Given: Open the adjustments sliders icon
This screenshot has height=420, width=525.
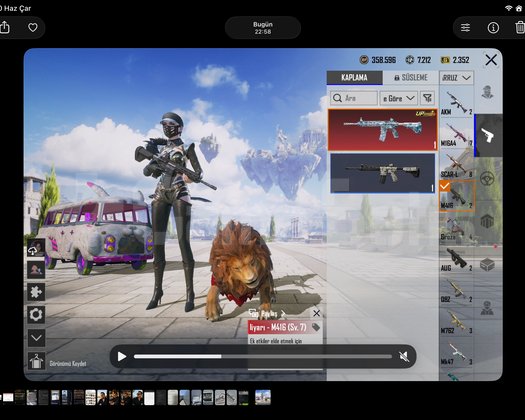Looking at the screenshot, I should pyautogui.click(x=465, y=27).
